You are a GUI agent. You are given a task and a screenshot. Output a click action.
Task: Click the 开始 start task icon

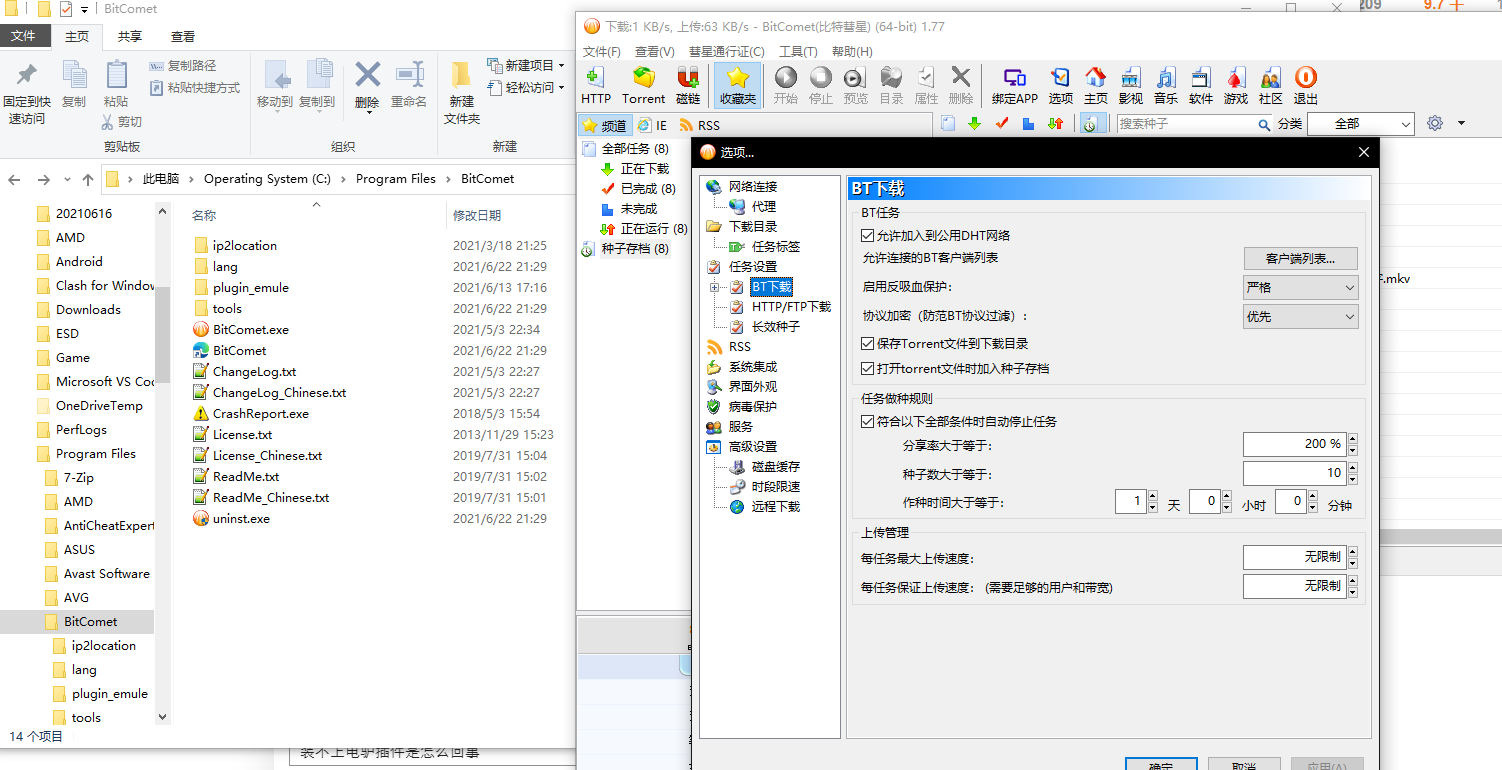tap(786, 86)
